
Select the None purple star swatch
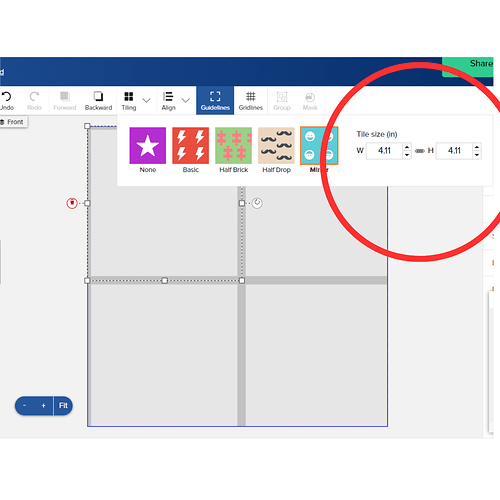[x=148, y=146]
